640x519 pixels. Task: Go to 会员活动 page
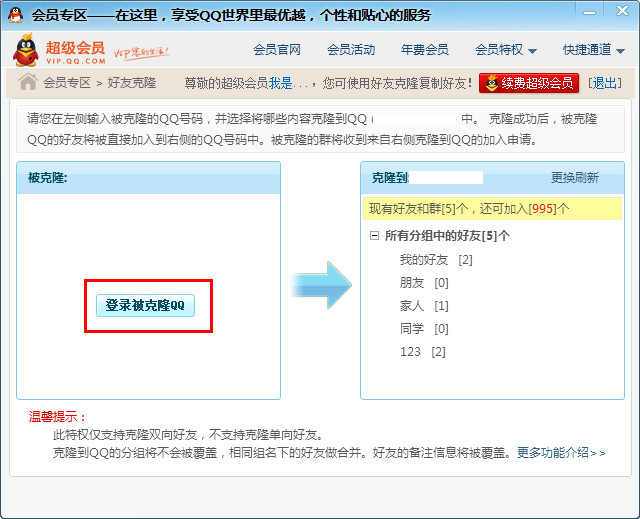coord(351,50)
